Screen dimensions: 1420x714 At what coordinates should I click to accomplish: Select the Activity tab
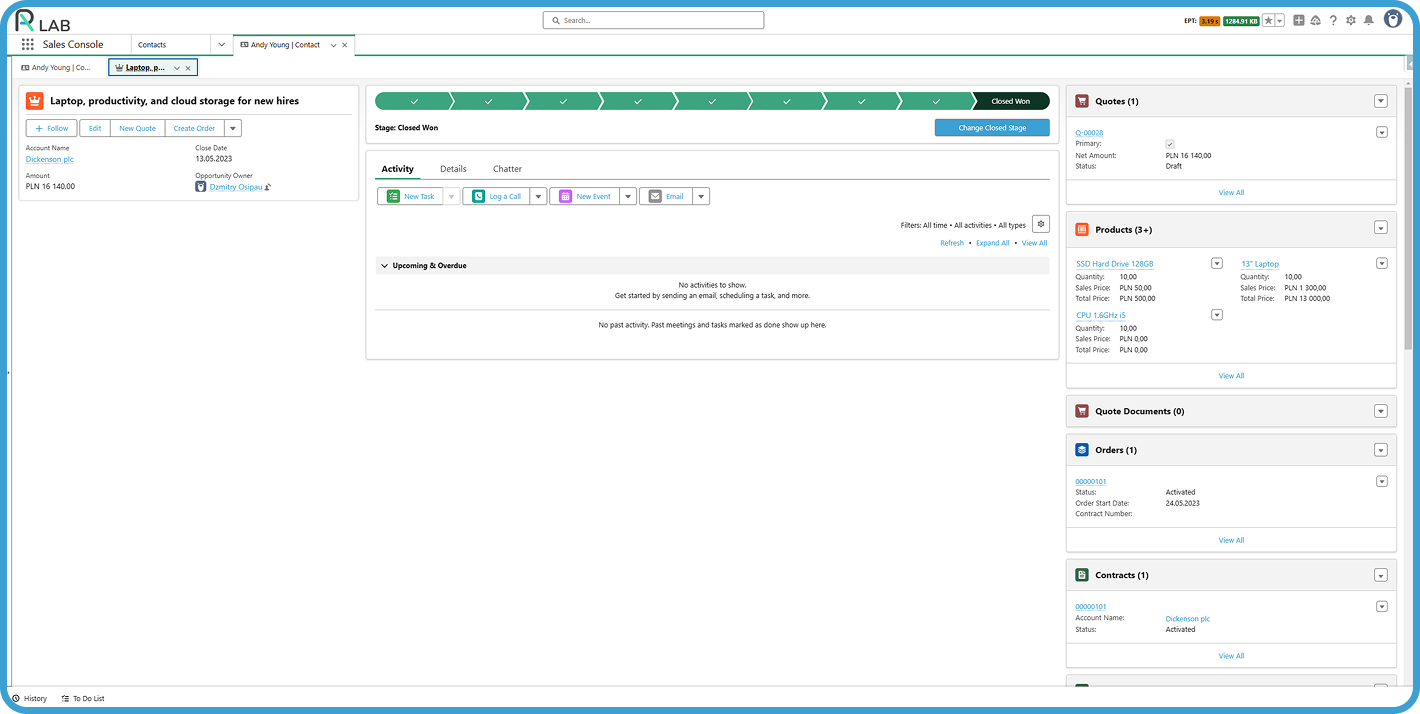click(x=397, y=169)
